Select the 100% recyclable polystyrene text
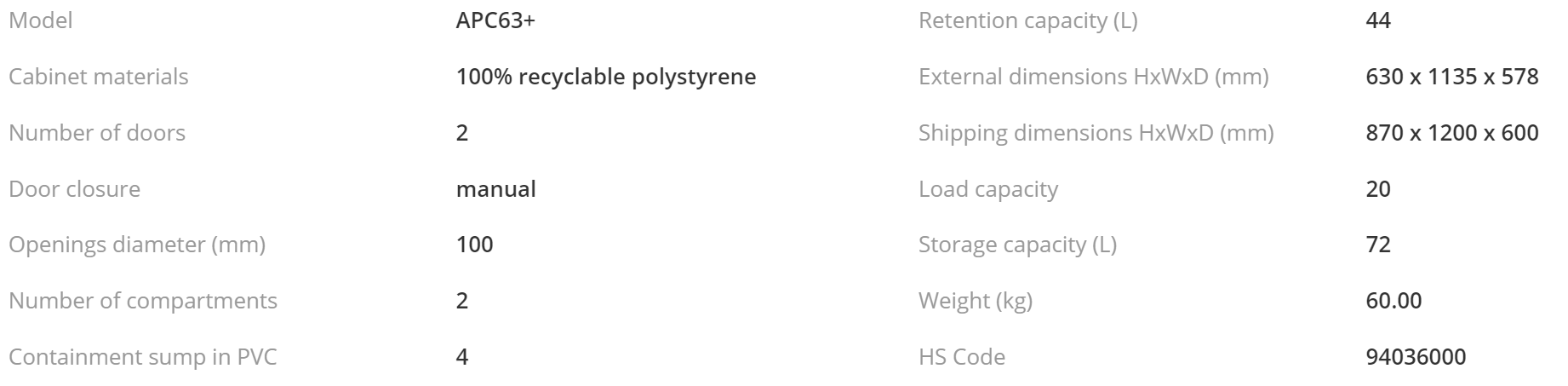1568x386 pixels. [x=606, y=77]
